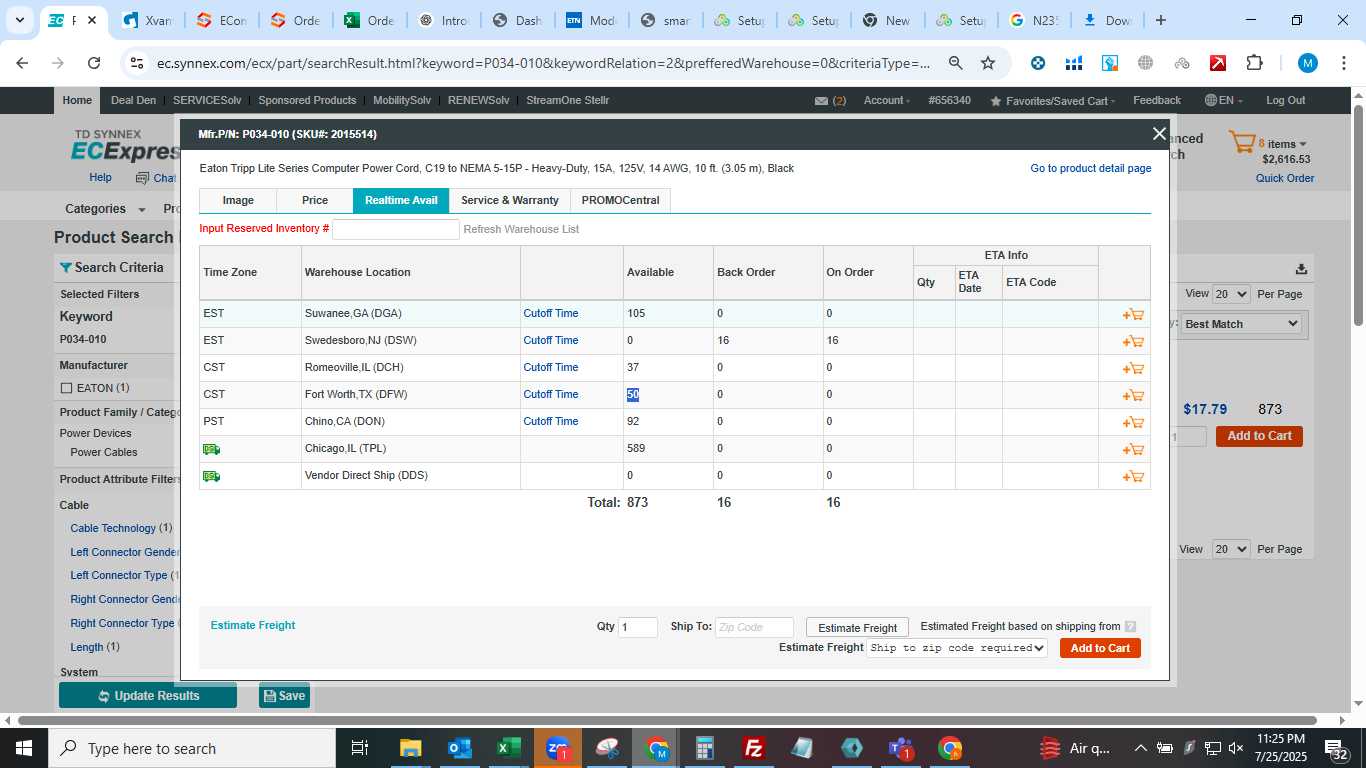
Task: Switch to the Image tab
Action: [238, 201]
